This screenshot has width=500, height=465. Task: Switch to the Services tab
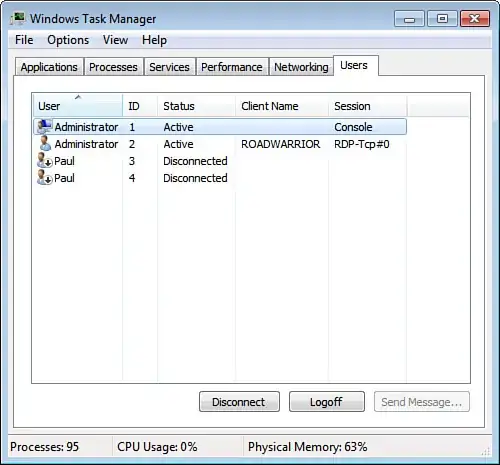click(x=169, y=67)
